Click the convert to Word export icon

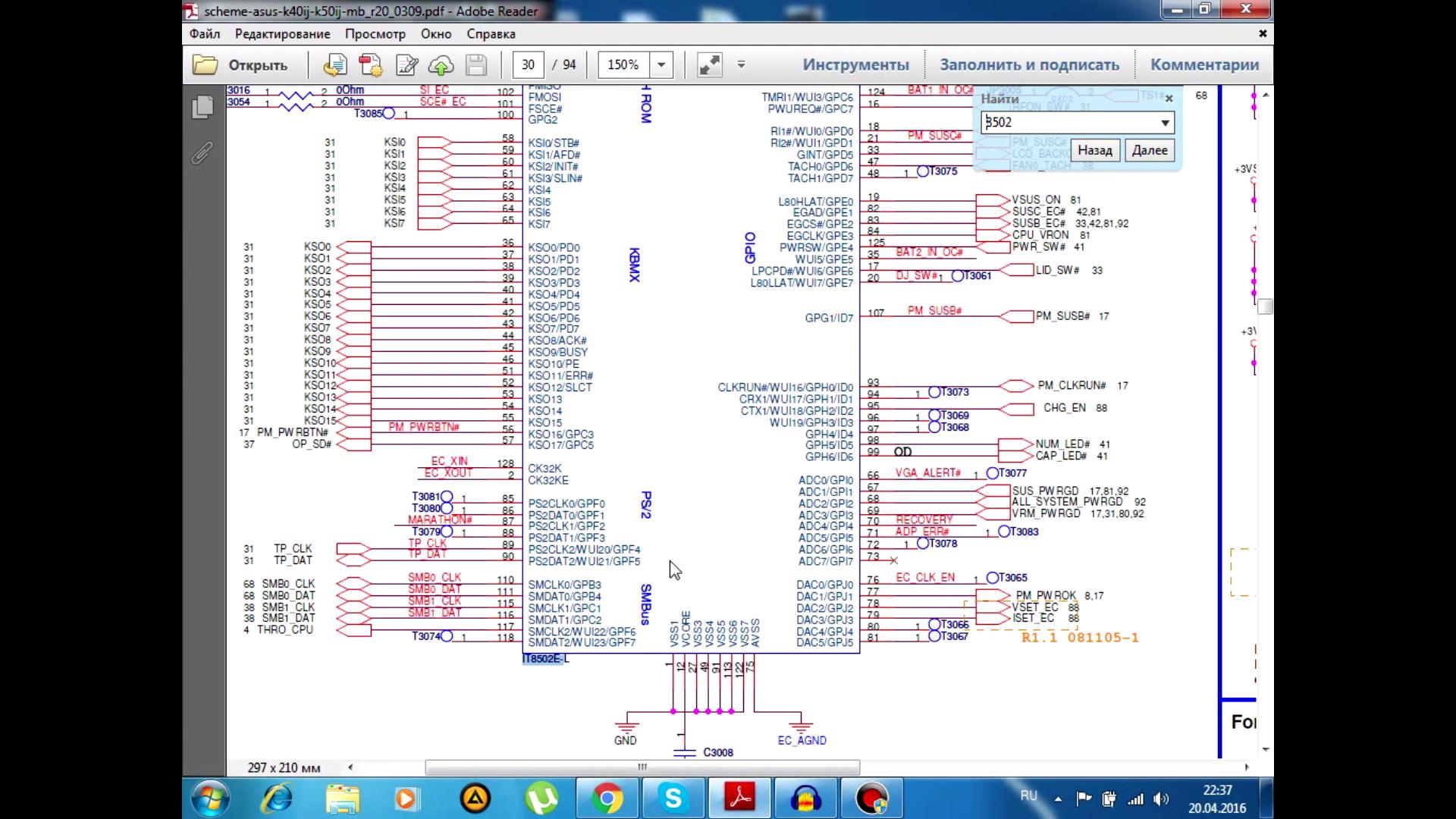pyautogui.click(x=334, y=65)
